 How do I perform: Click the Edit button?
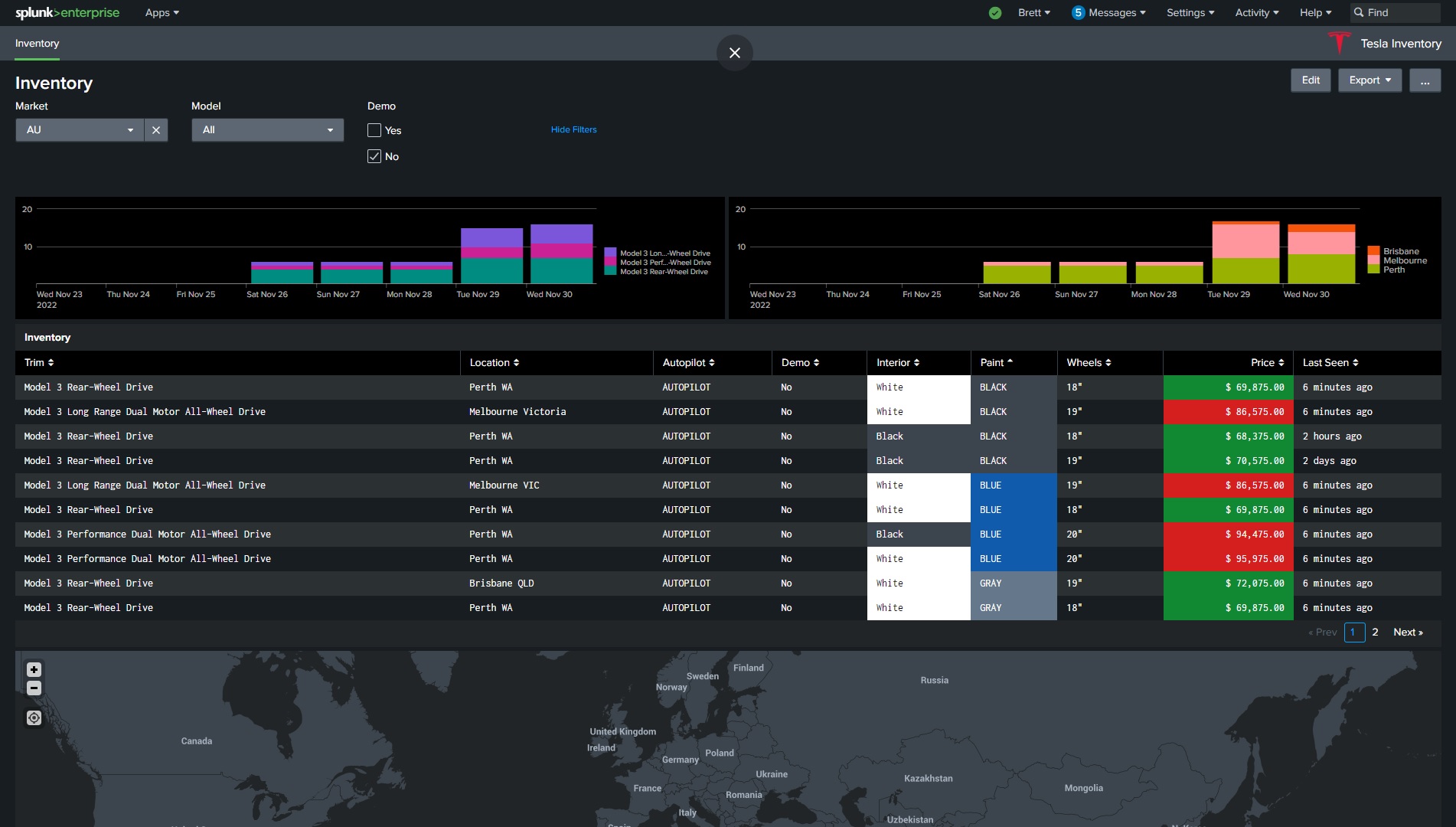1311,80
